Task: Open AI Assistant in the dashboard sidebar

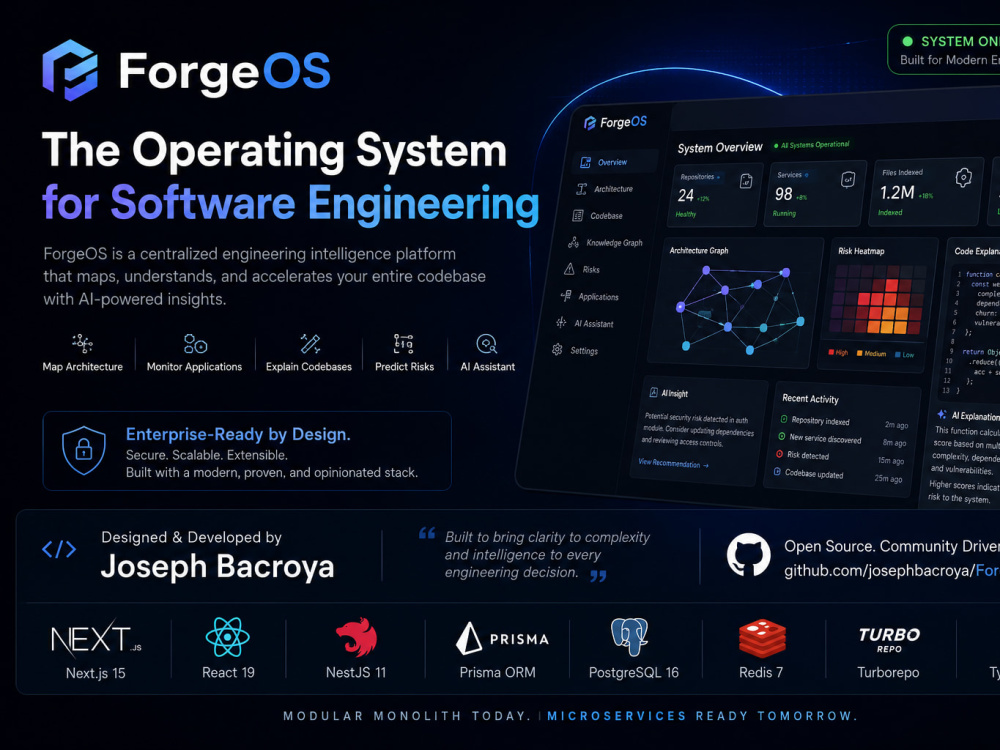Action: point(585,323)
